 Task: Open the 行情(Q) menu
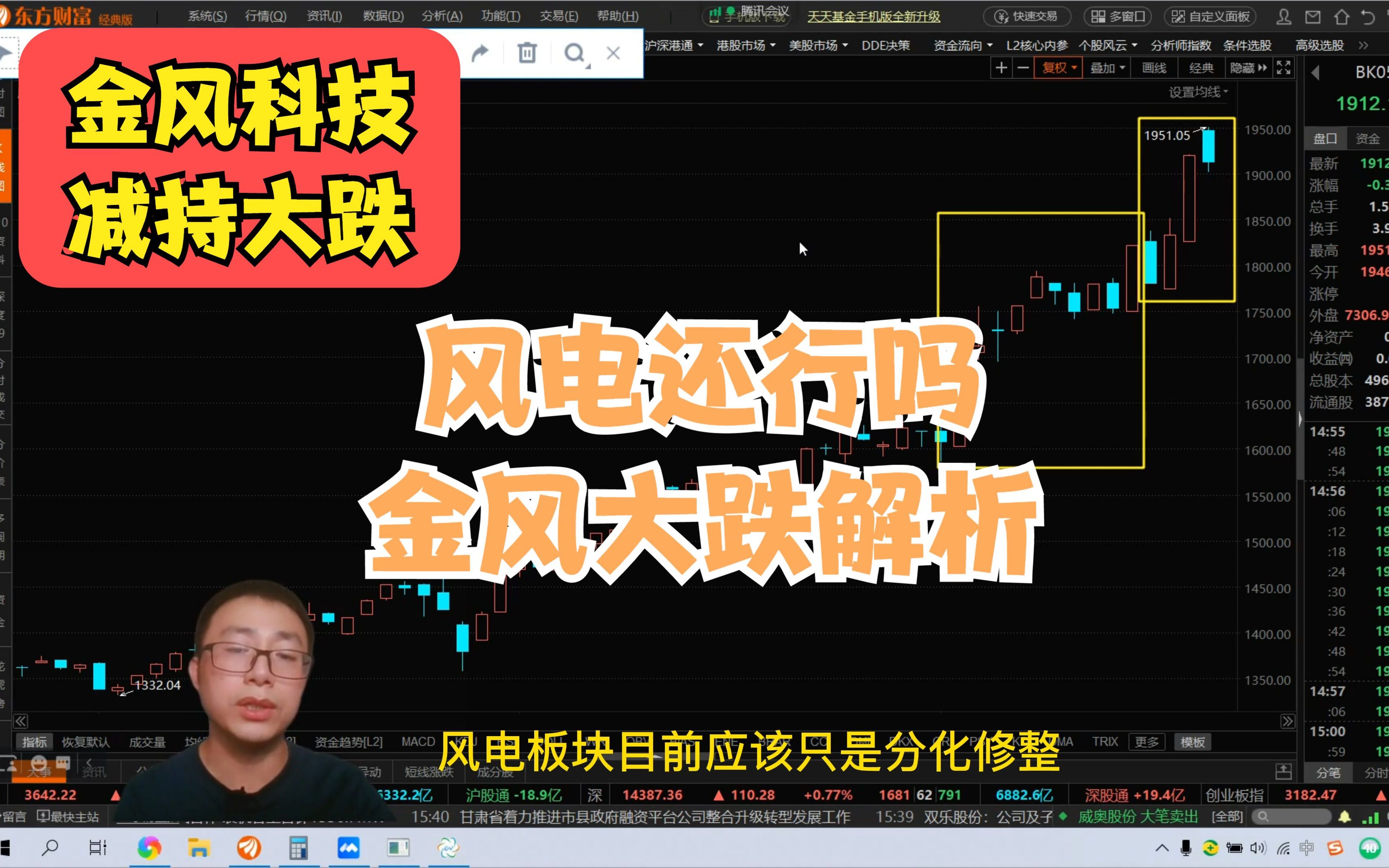(x=266, y=16)
